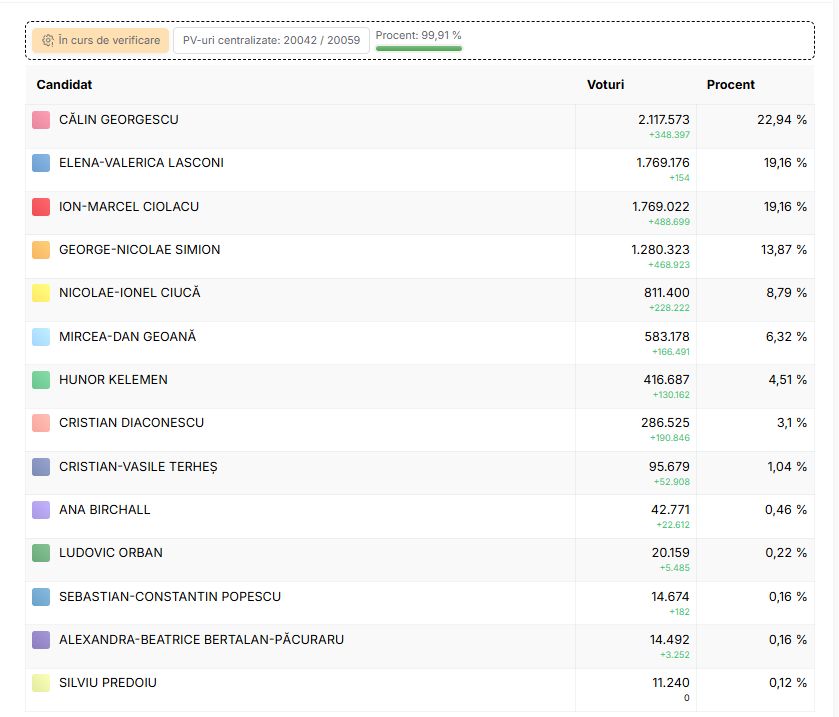The image size is (839, 717).
Task: Select candidate name ELENA-VALERICA LASCONI
Action: [x=141, y=163]
